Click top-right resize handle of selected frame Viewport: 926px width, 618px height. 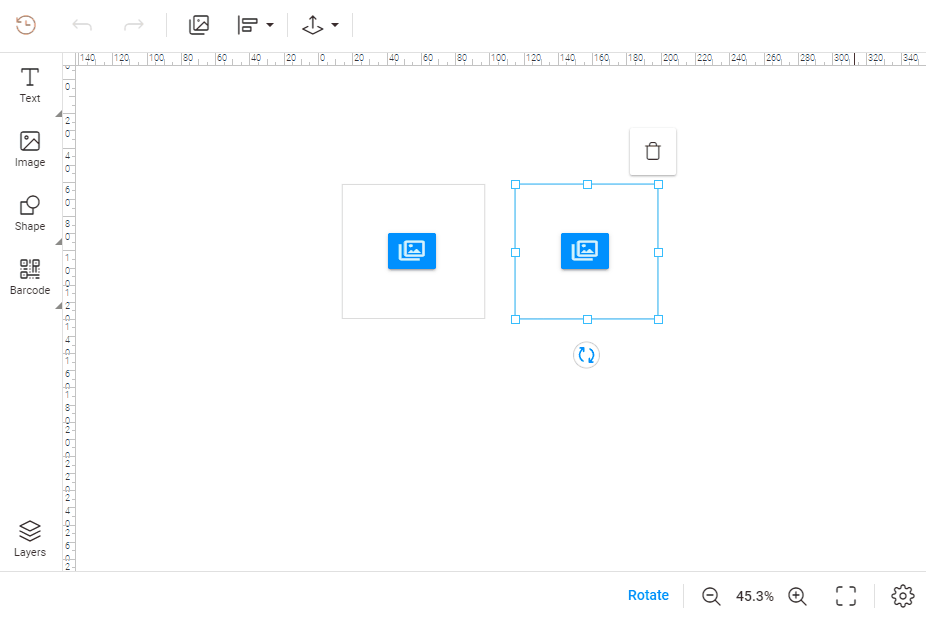tap(658, 185)
